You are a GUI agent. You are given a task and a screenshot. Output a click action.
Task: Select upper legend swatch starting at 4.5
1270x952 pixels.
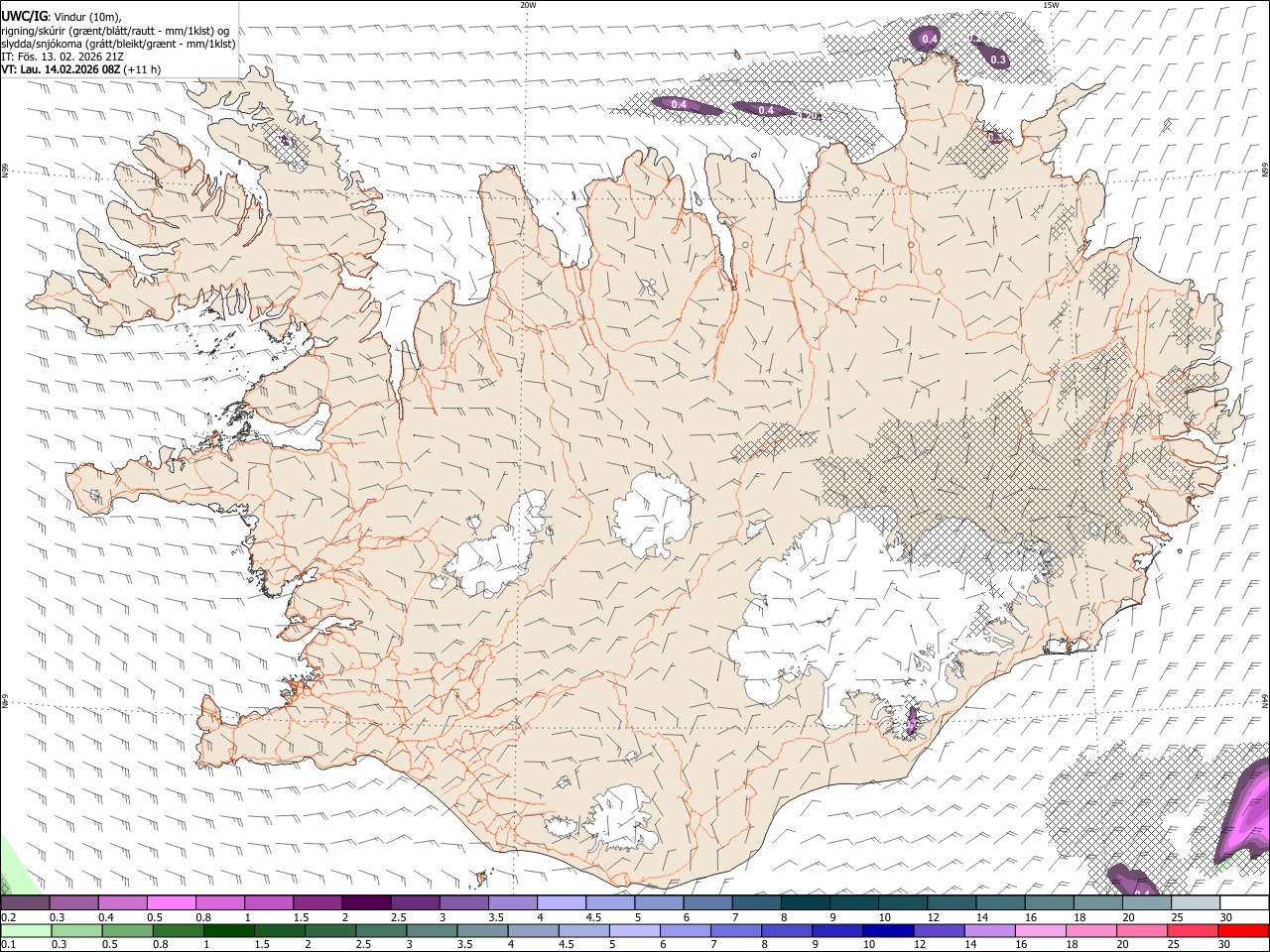click(609, 903)
